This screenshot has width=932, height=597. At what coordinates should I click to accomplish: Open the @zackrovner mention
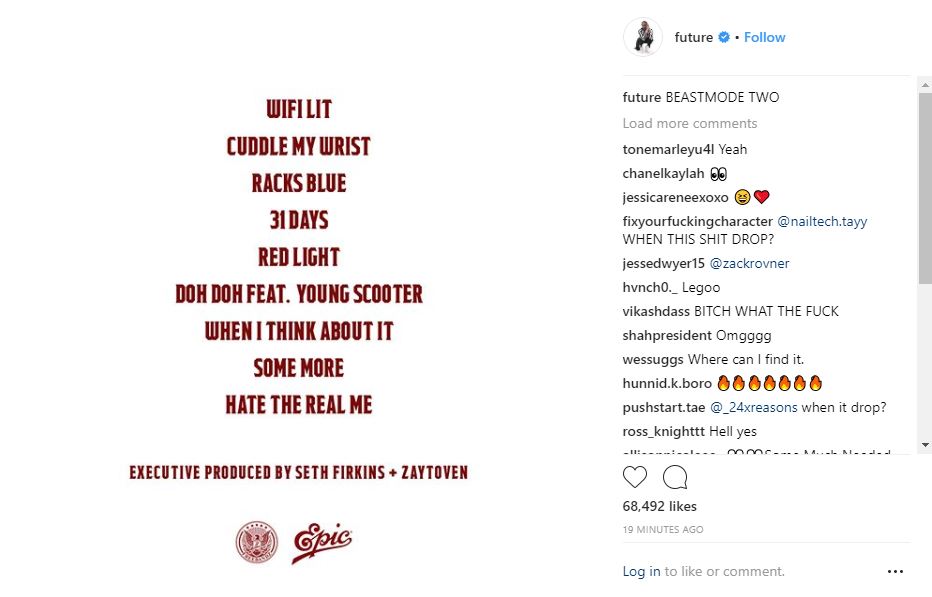(x=749, y=263)
